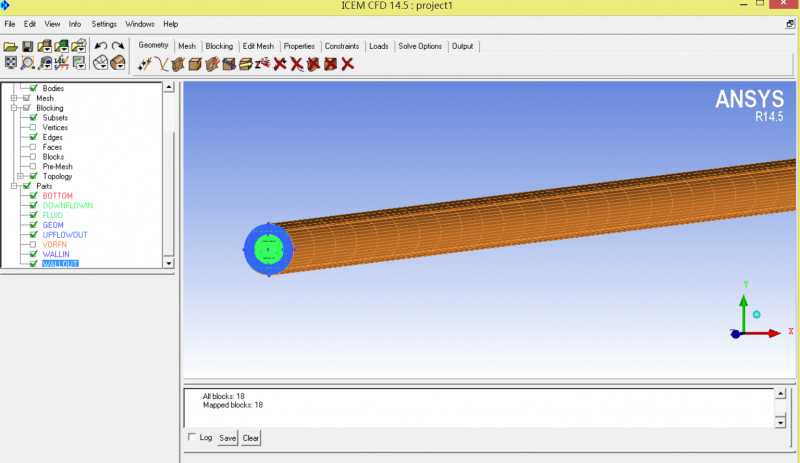Switch to the Edit Mesh tab
800x463 pixels.
(x=258, y=46)
